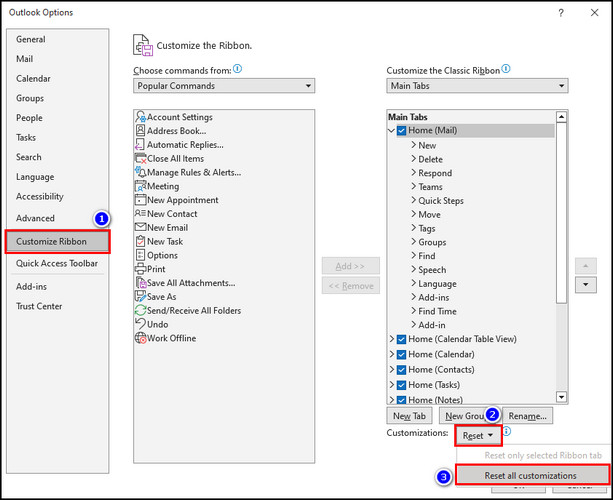The width and height of the screenshot is (613, 500).
Task: Click the Meeting command icon
Action: tap(139, 186)
